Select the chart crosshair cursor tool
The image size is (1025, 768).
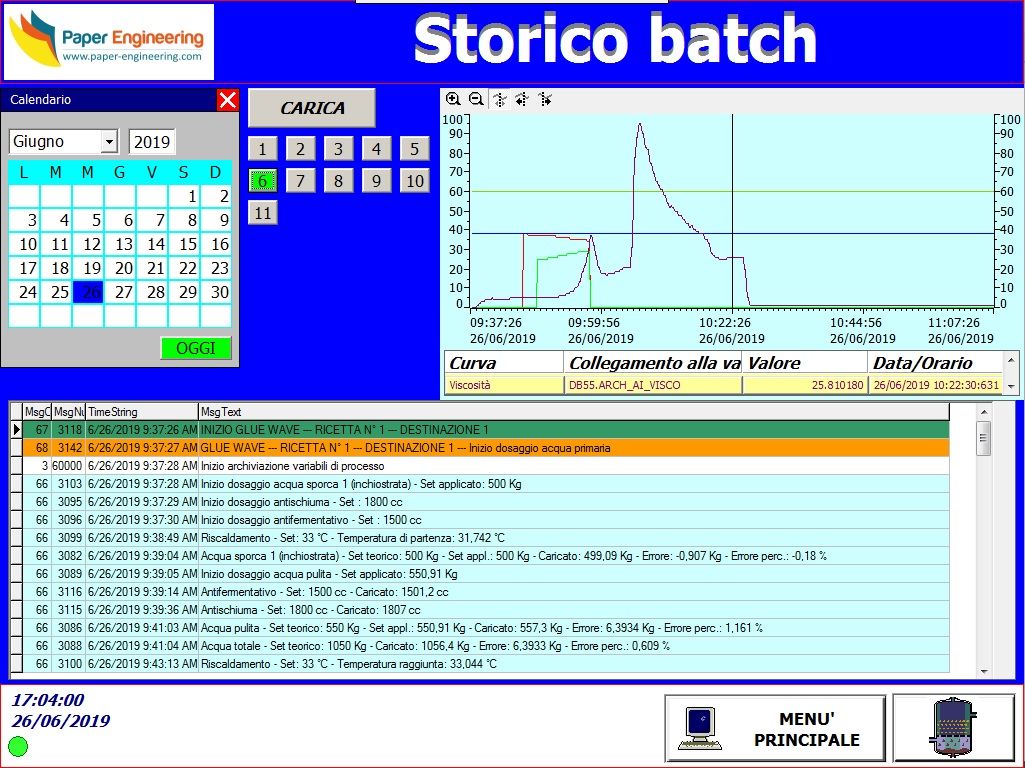tap(498, 99)
